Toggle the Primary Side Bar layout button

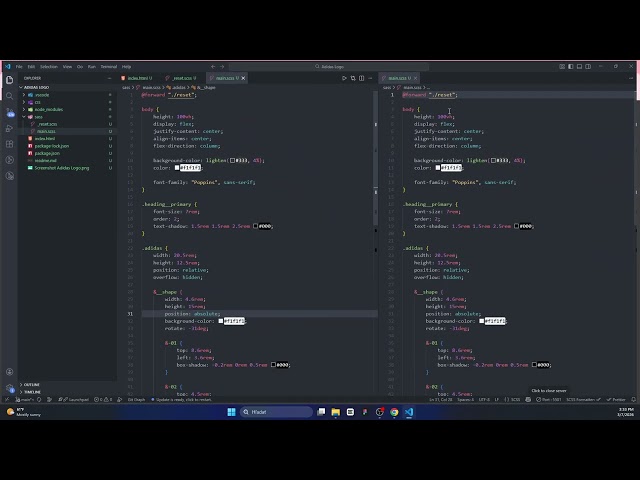click(571, 67)
